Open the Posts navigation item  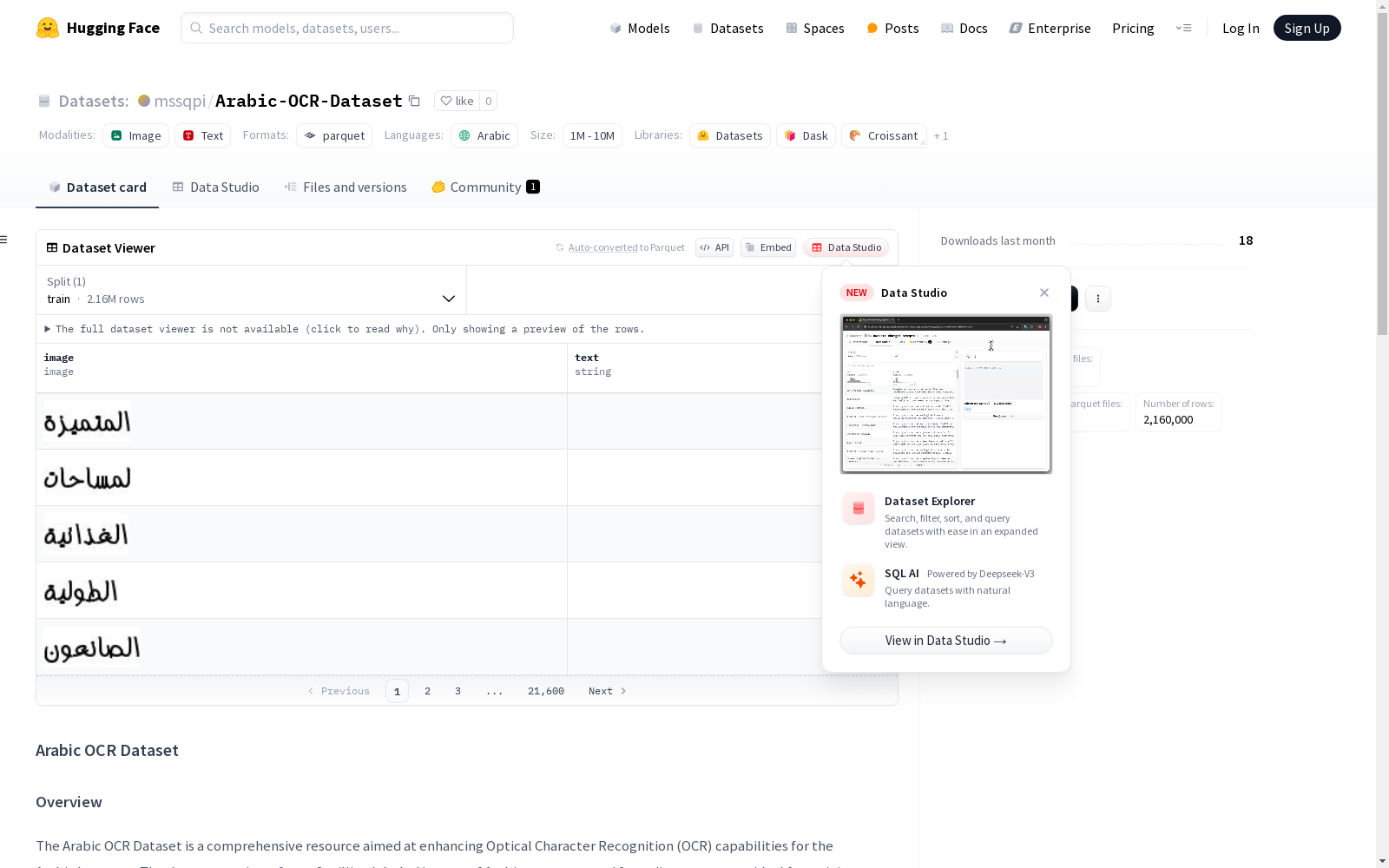pos(892,28)
